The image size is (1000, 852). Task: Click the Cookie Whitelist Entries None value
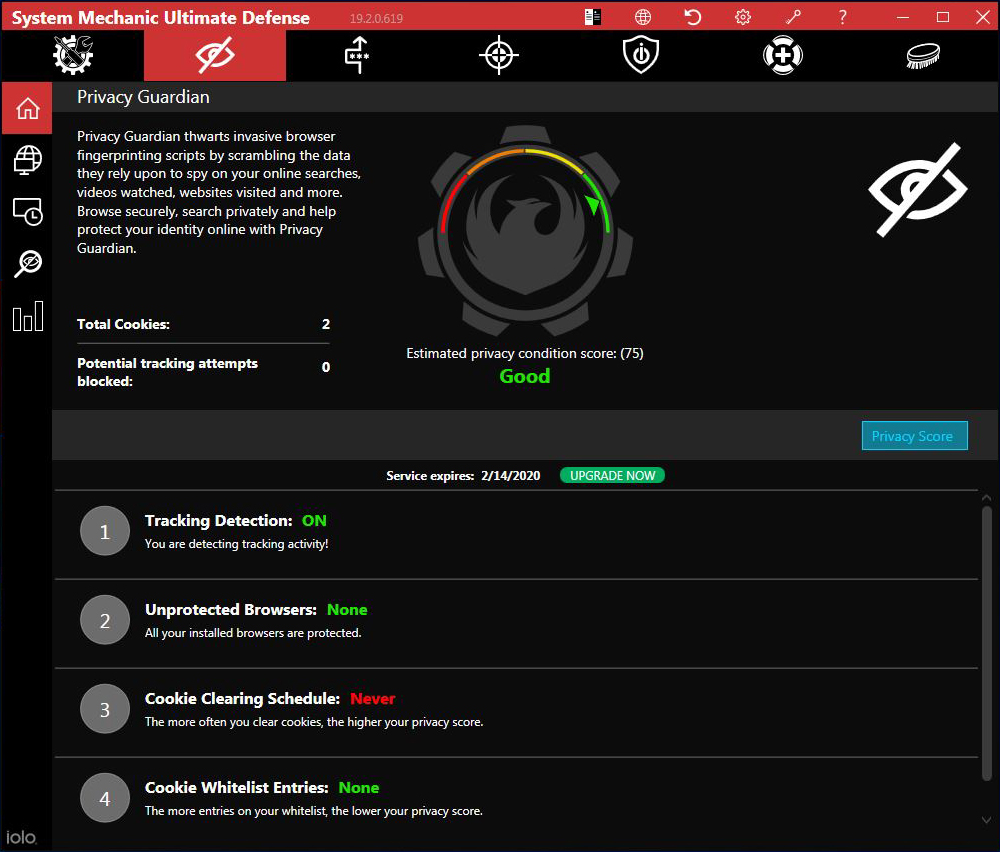pyautogui.click(x=358, y=788)
